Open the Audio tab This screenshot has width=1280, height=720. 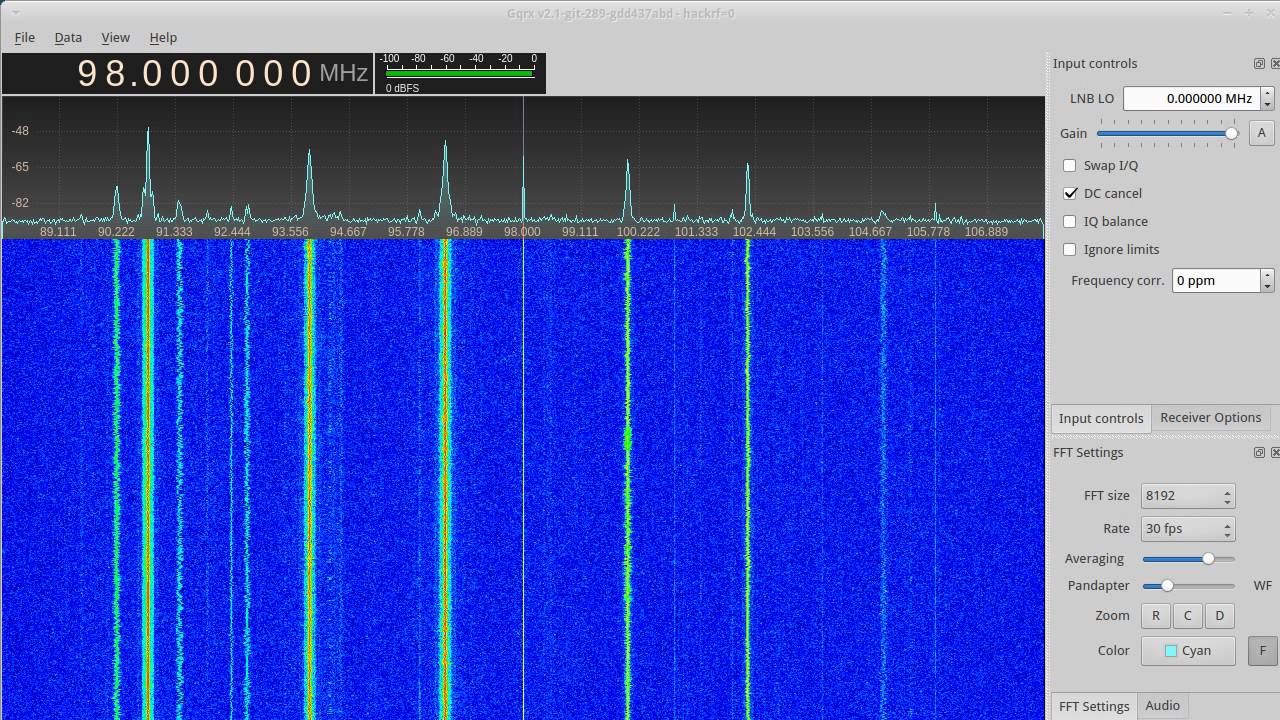pyautogui.click(x=1162, y=706)
